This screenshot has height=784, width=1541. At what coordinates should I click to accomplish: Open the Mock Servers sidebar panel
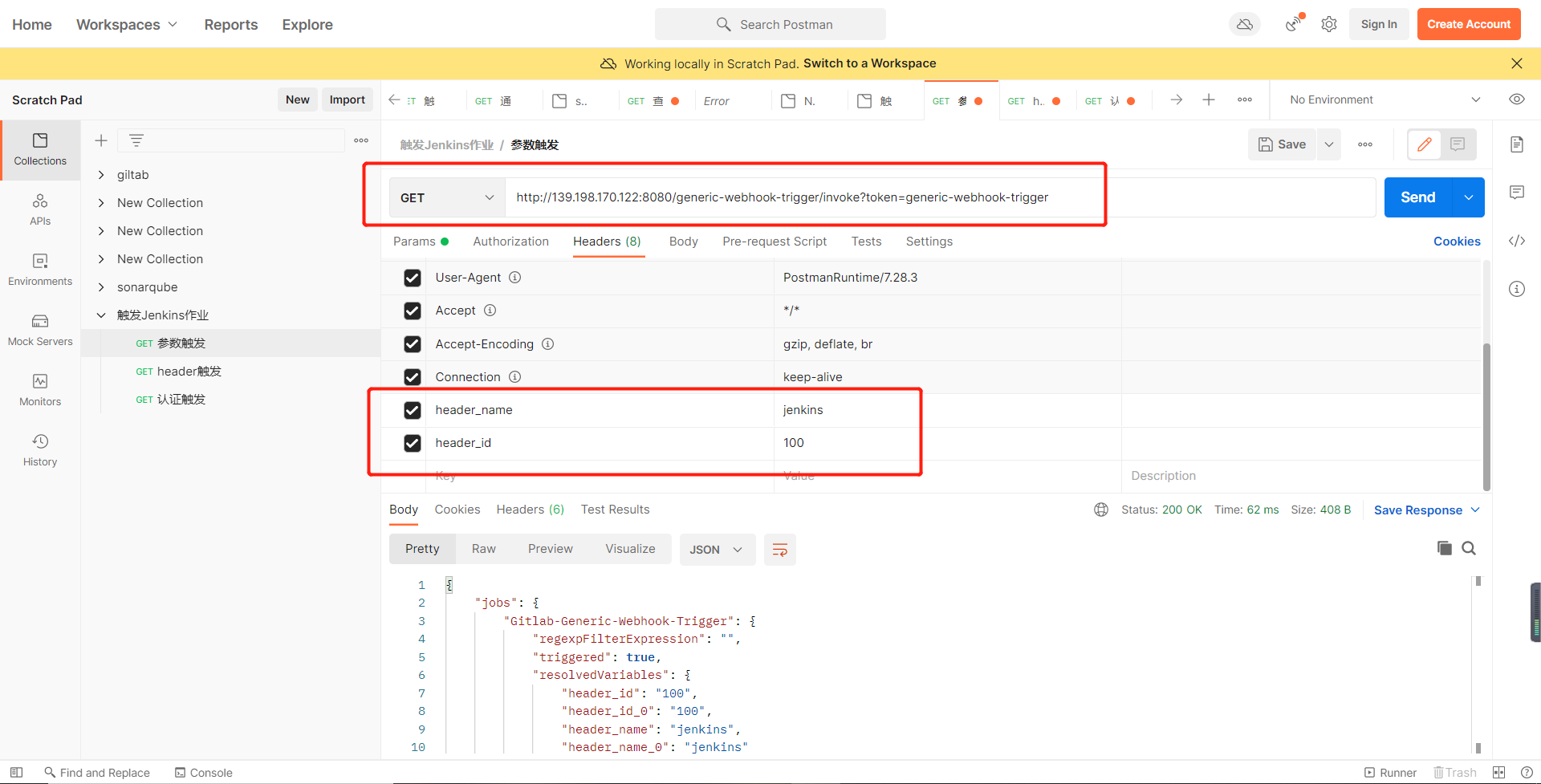coord(39,329)
